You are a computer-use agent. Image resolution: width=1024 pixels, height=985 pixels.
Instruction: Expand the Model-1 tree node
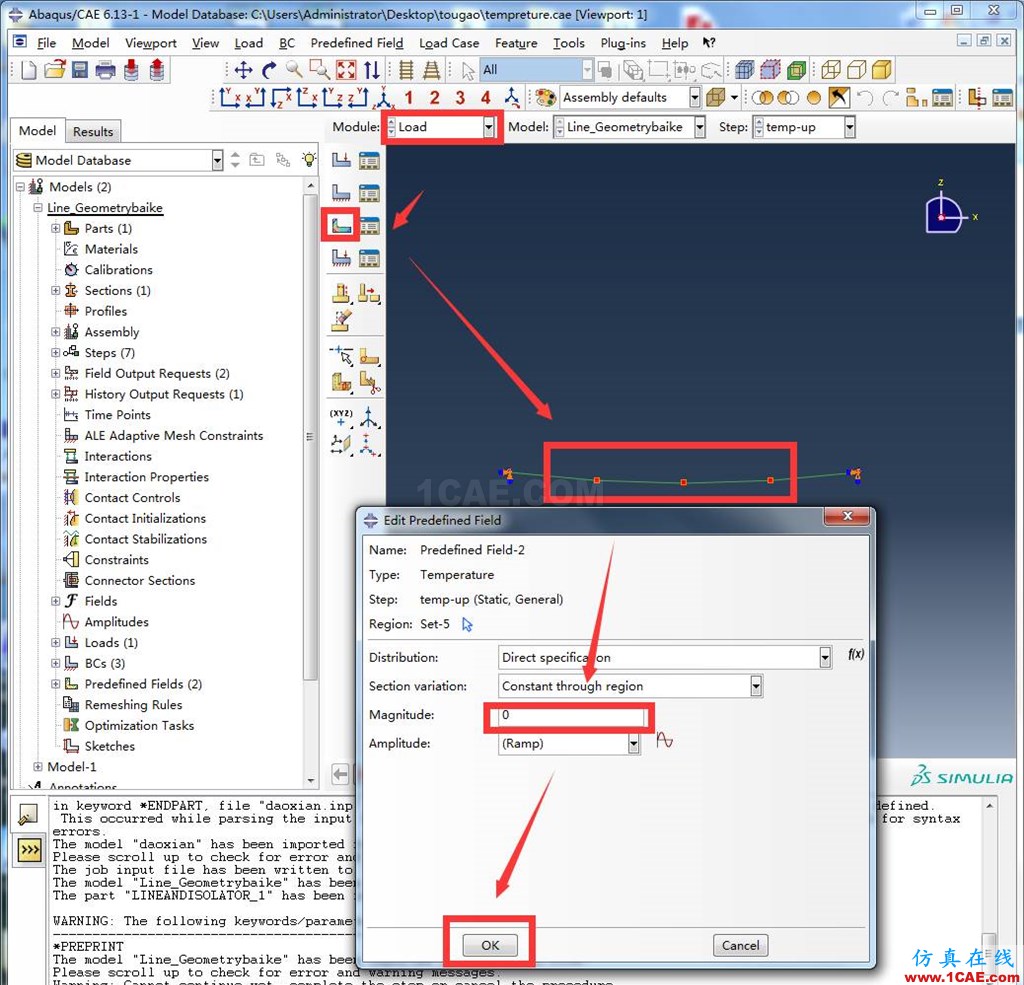coord(38,767)
